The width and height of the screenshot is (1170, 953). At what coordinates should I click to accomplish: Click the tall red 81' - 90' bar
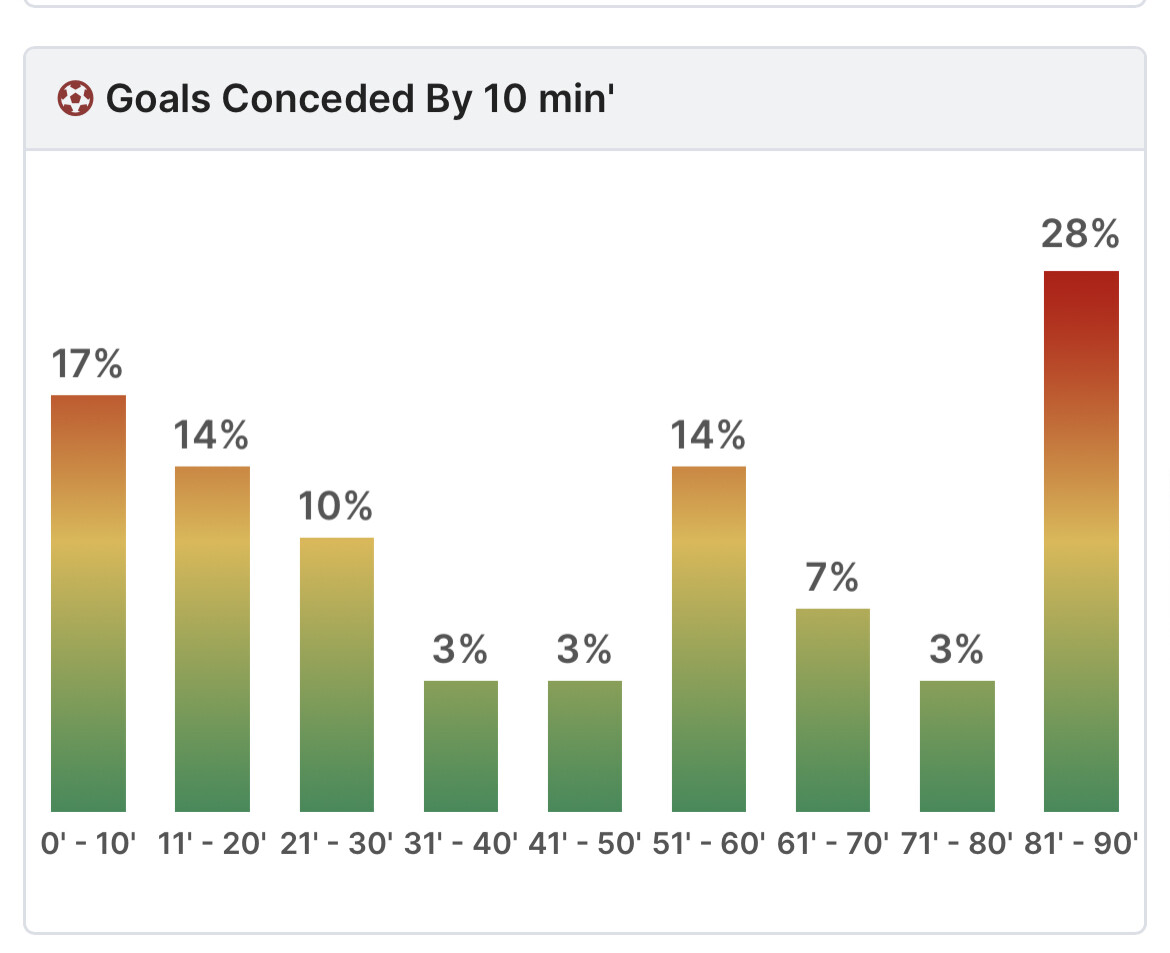[1080, 541]
